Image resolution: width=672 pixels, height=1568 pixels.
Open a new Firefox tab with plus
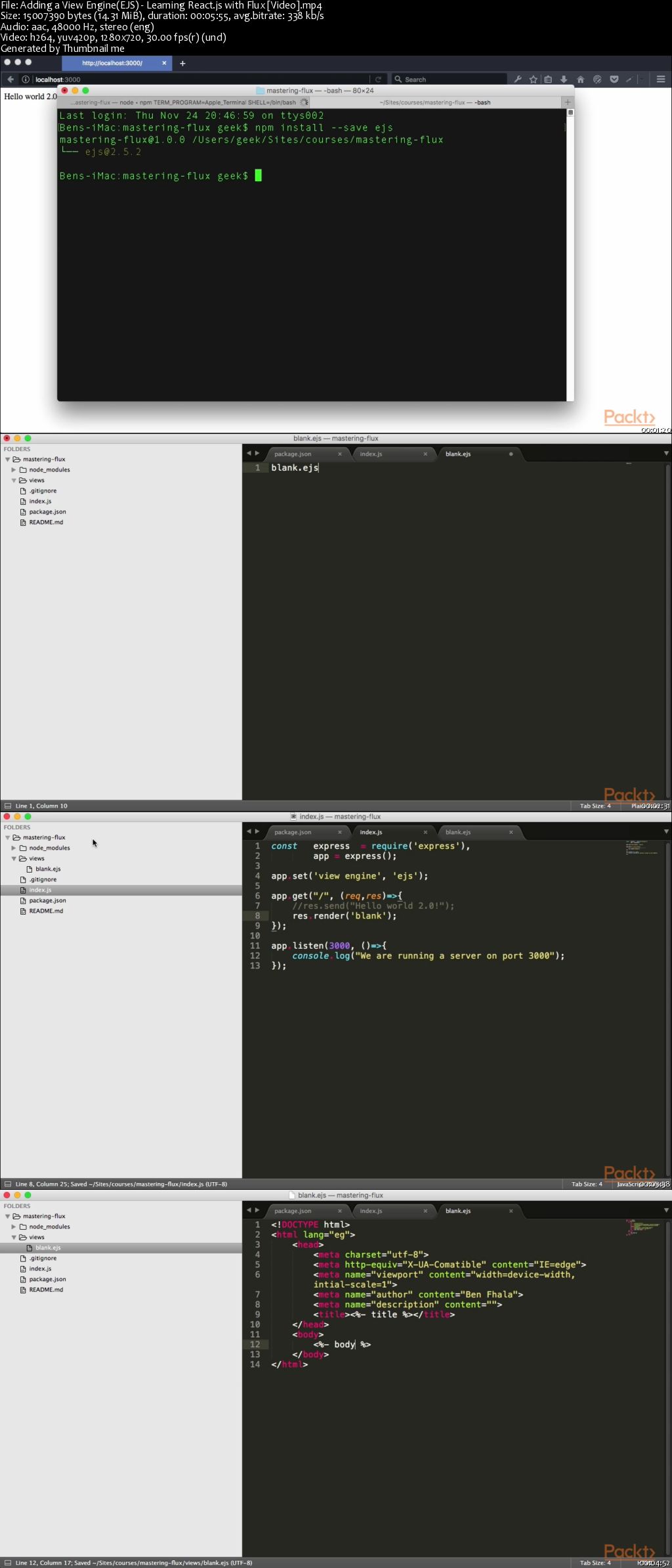point(182,63)
